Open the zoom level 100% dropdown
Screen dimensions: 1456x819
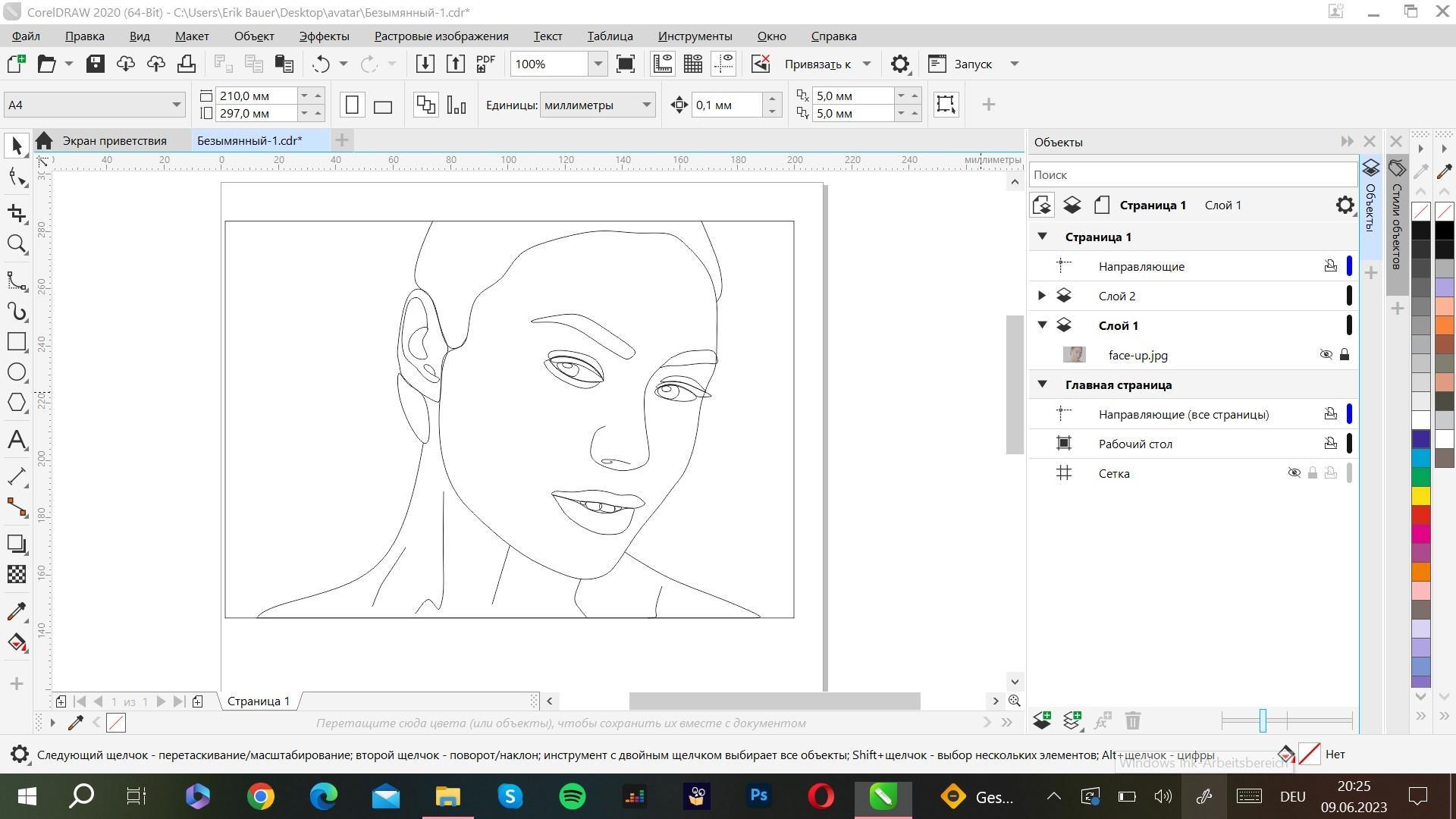(x=598, y=64)
